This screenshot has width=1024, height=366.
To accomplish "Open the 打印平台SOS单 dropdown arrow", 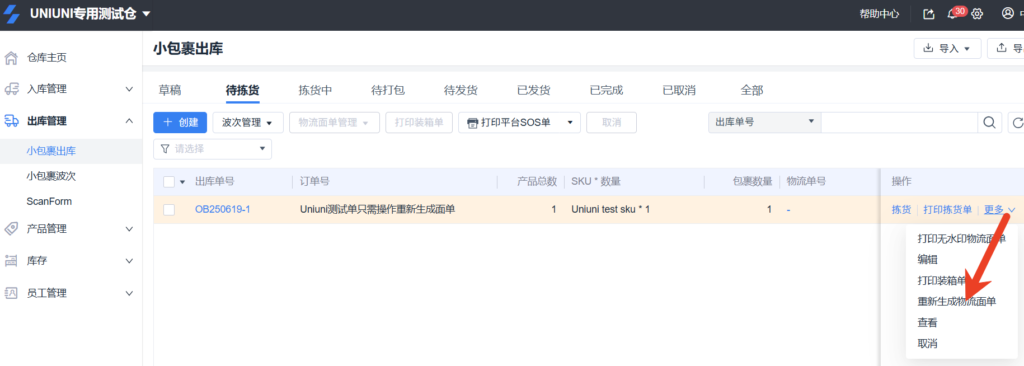I will tap(569, 122).
